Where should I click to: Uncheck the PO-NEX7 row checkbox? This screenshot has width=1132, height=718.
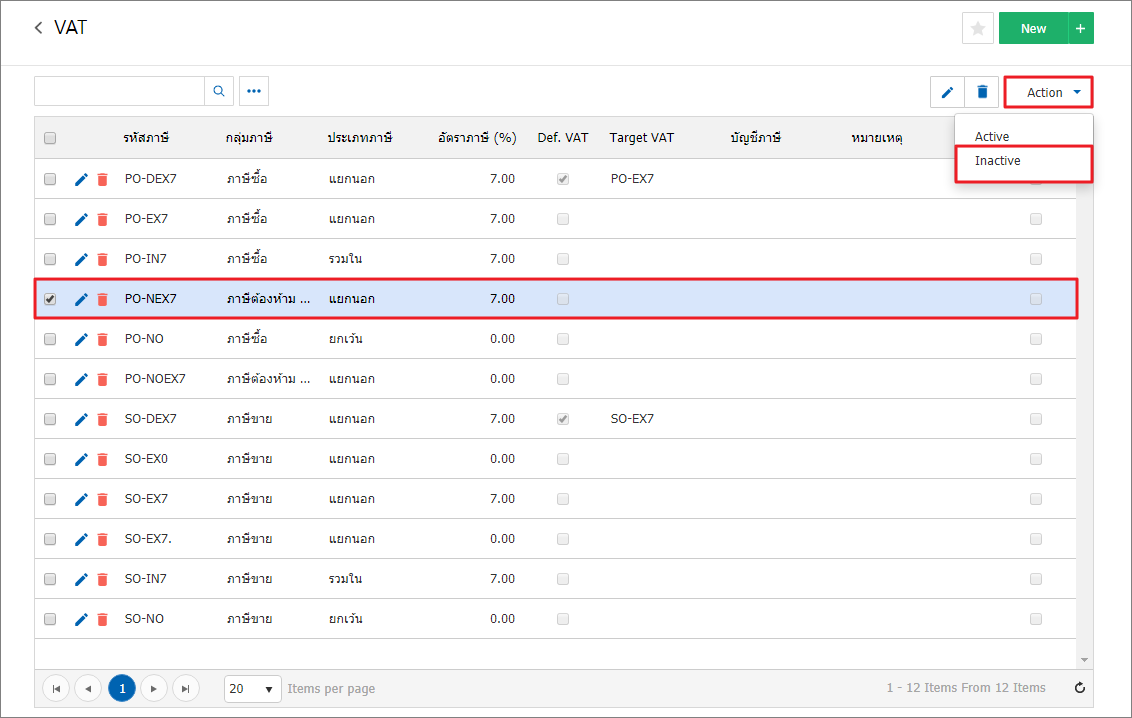[x=50, y=299]
